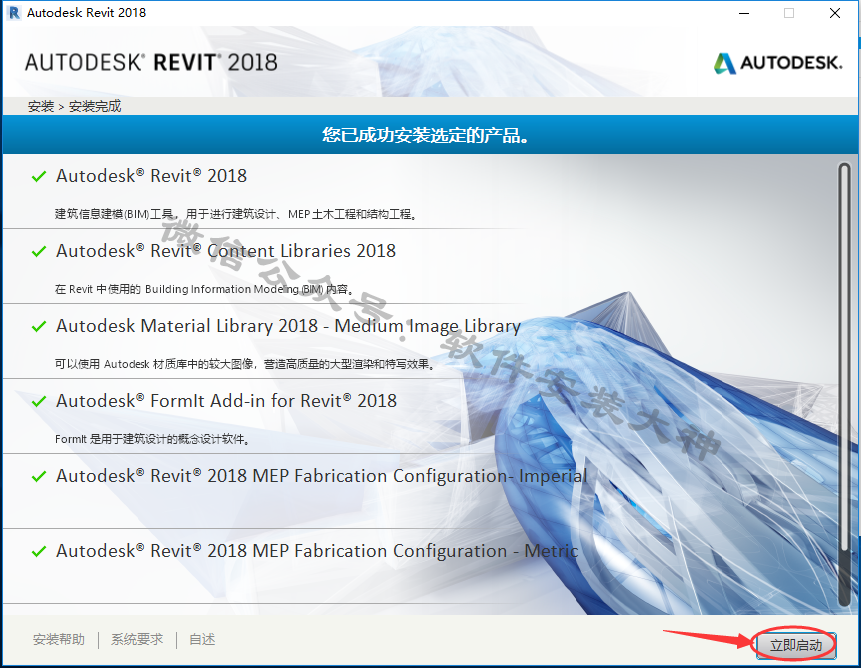The width and height of the screenshot is (861, 668).
Task: Click the description FormIt 是用于建筑设计的概念设计软件
Action: 153,439
